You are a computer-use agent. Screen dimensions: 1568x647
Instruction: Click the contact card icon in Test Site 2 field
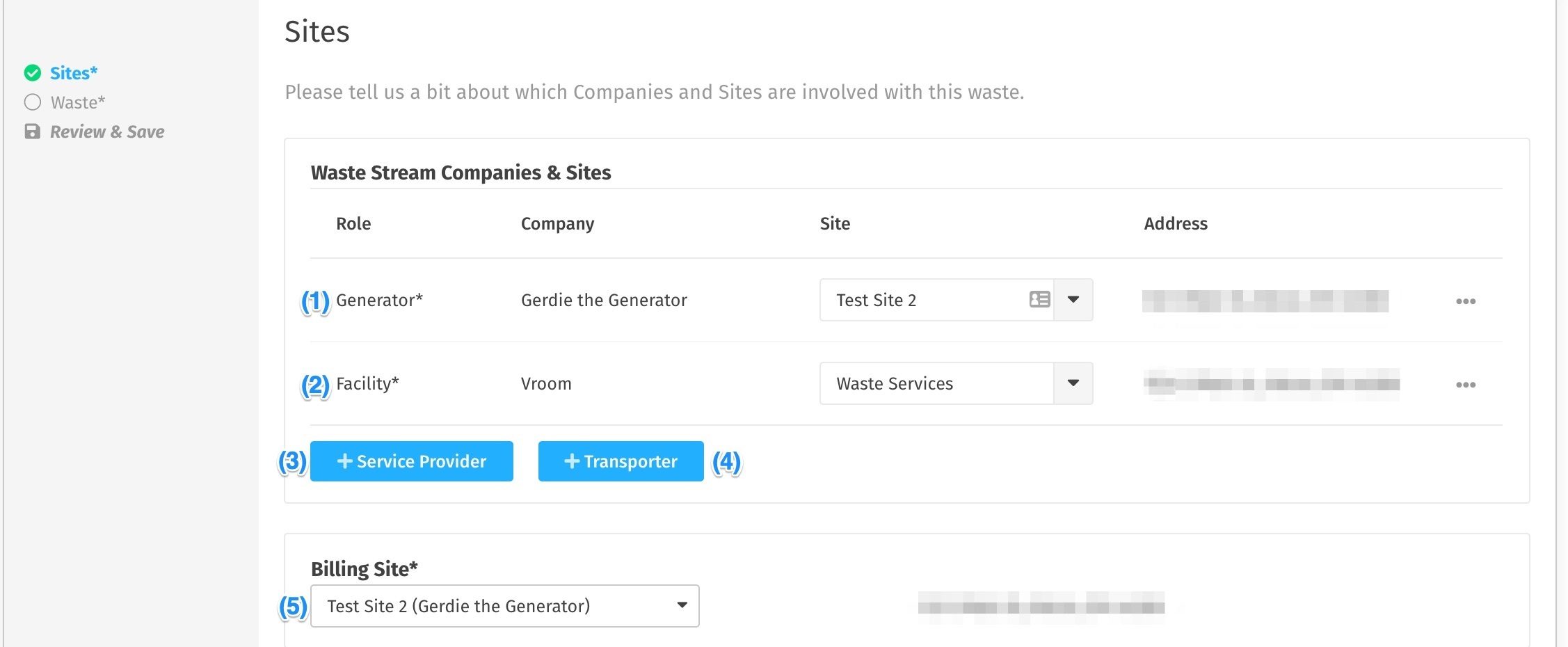1039,299
